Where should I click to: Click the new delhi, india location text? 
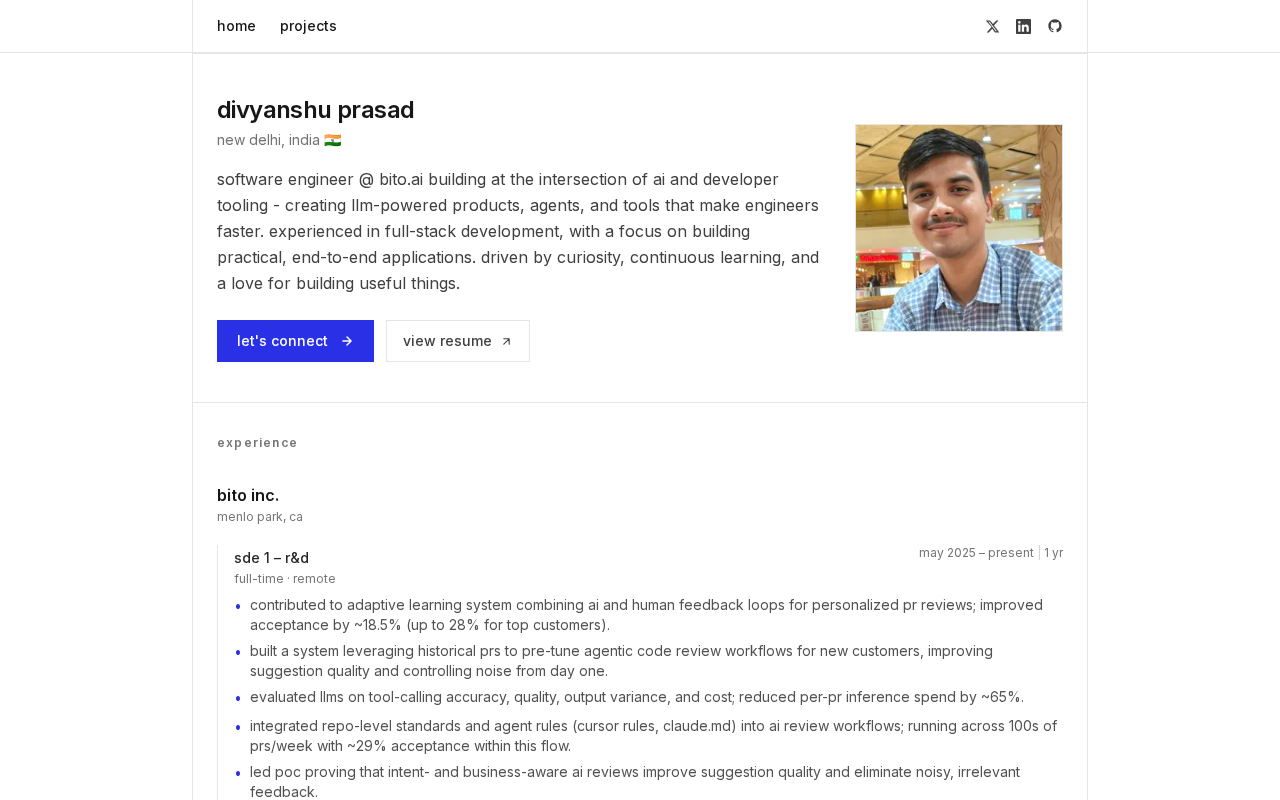click(268, 140)
